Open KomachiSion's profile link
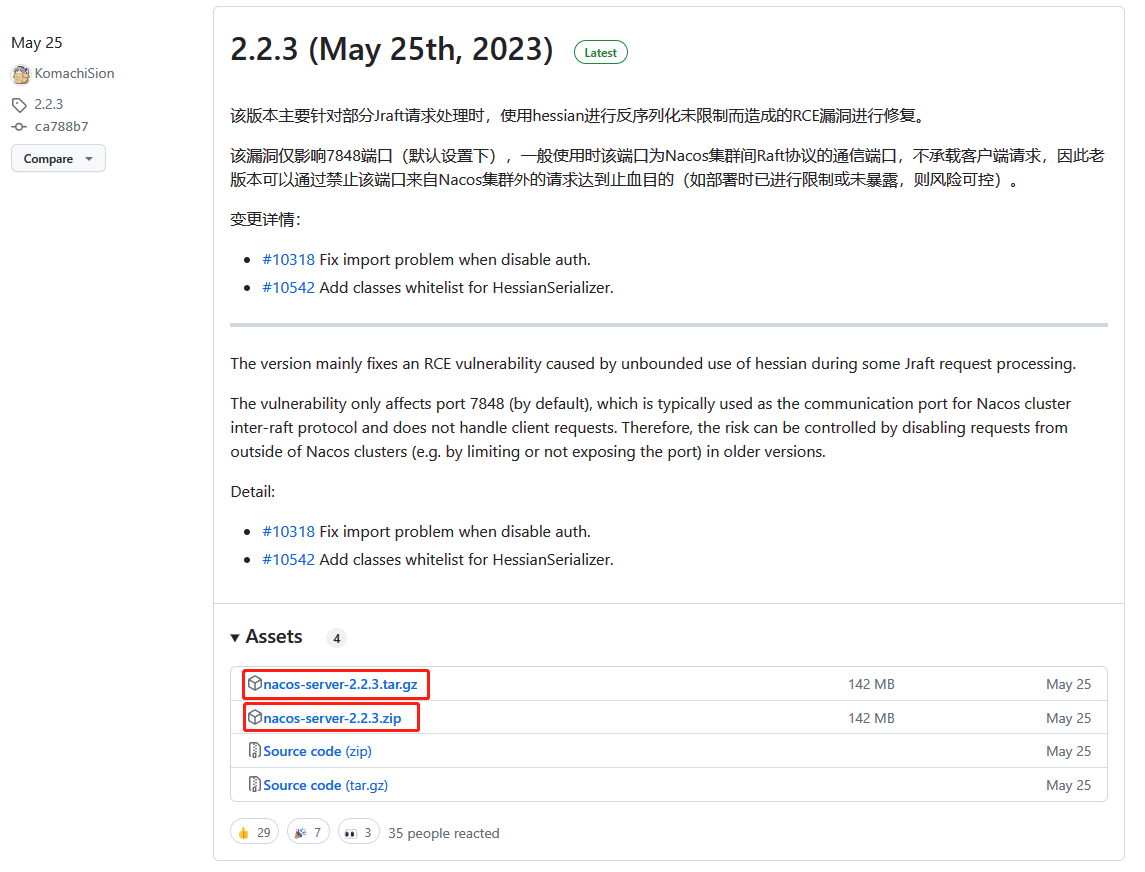The image size is (1145, 872). click(74, 74)
